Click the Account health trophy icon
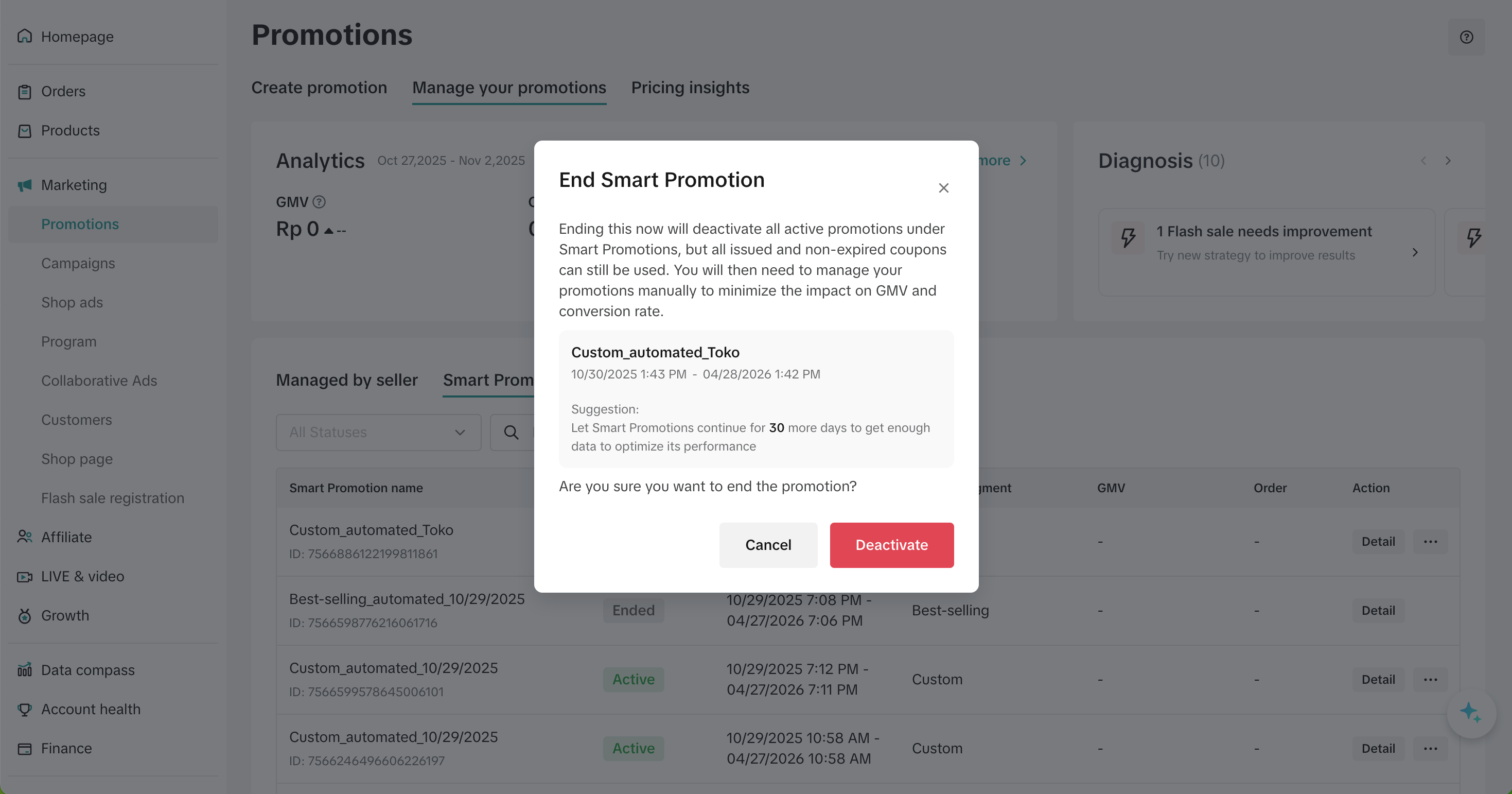1512x794 pixels. [x=25, y=709]
